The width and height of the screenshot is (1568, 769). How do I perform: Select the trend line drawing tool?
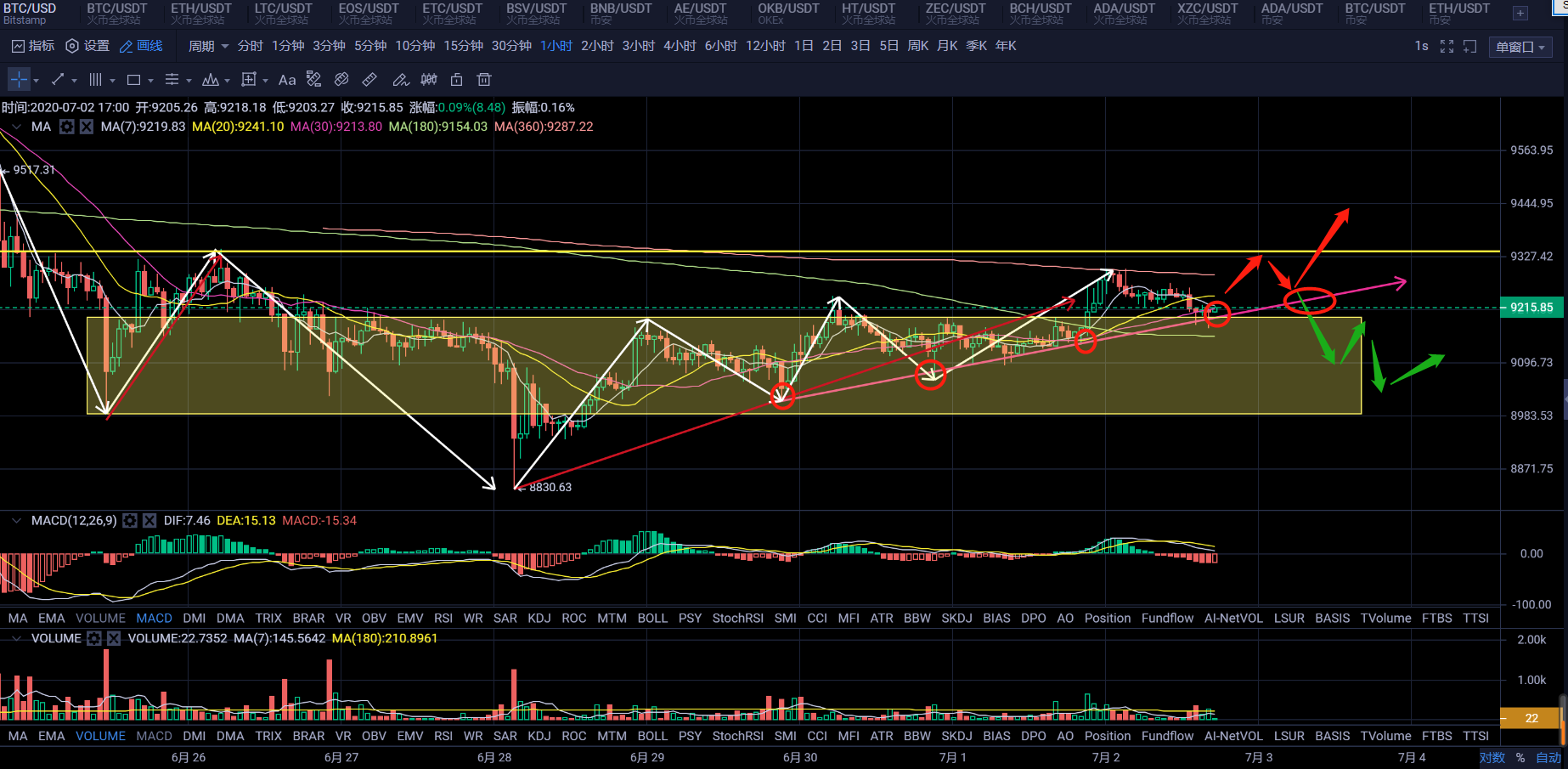coord(58,80)
